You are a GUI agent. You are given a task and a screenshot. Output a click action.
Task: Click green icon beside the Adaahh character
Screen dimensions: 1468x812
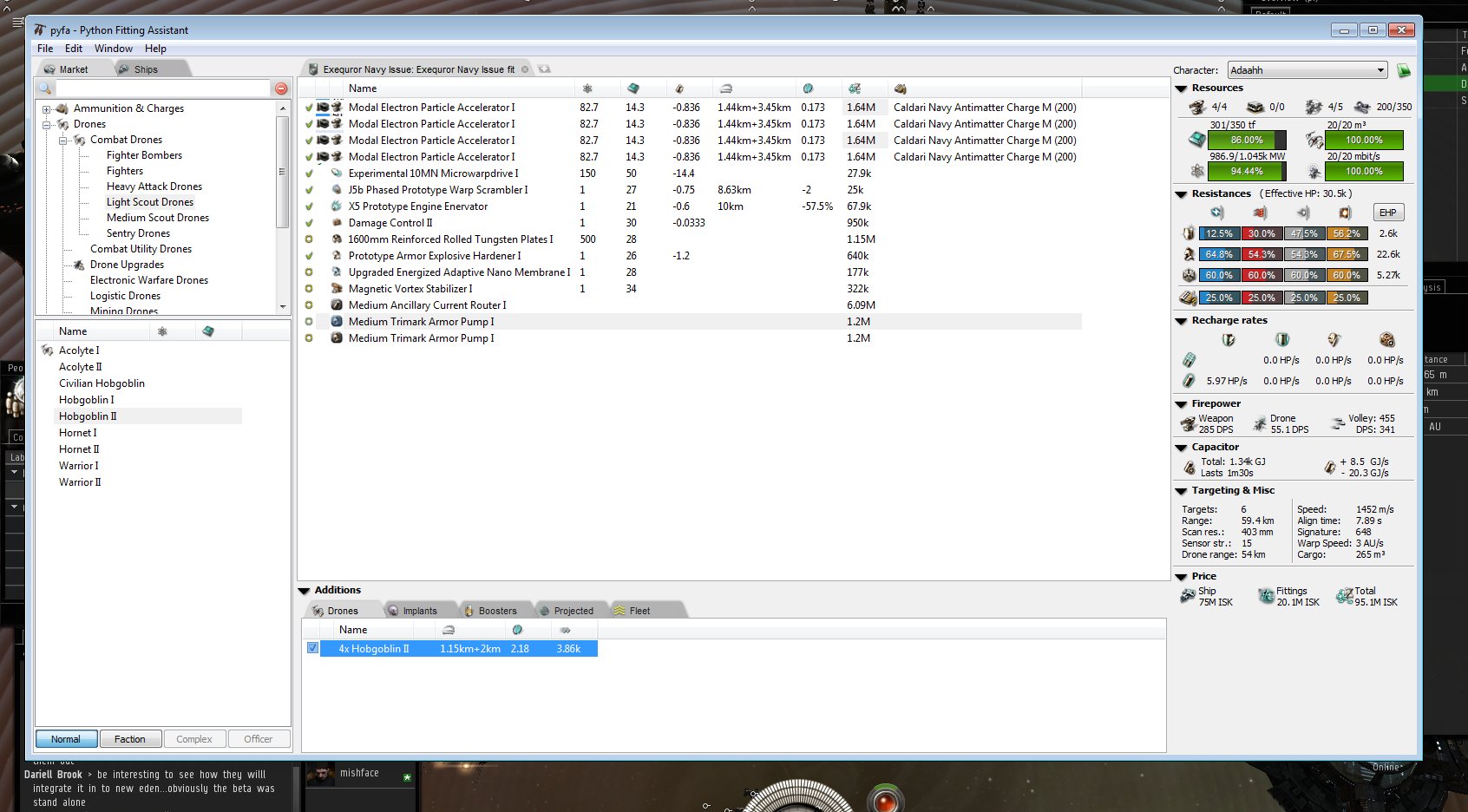(x=1404, y=70)
